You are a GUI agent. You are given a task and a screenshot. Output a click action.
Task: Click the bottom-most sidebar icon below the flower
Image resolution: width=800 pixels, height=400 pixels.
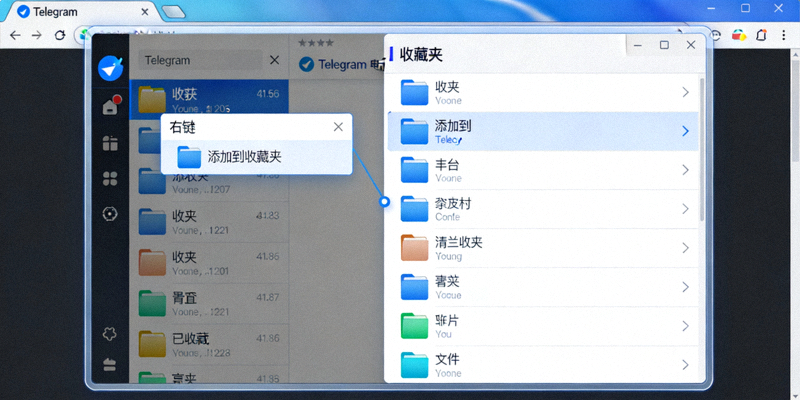tap(110, 365)
